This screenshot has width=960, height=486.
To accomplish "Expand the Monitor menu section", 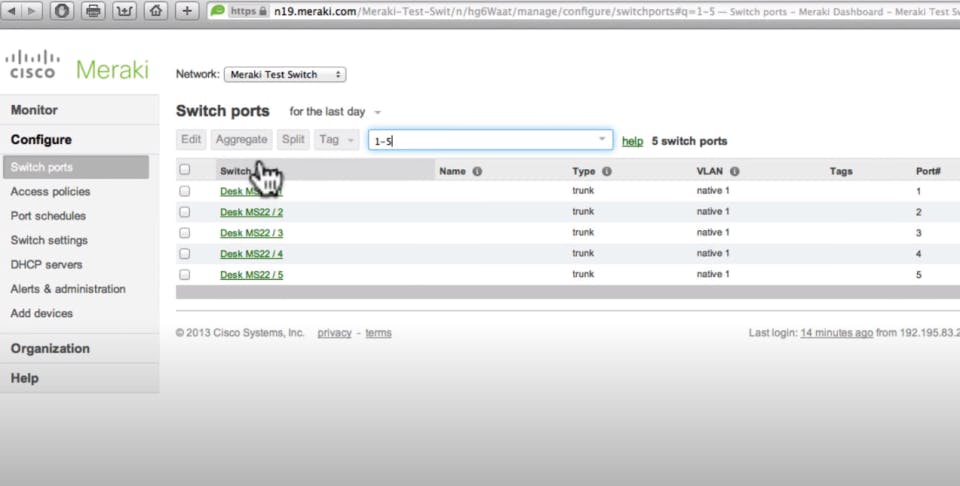I will coord(80,110).
